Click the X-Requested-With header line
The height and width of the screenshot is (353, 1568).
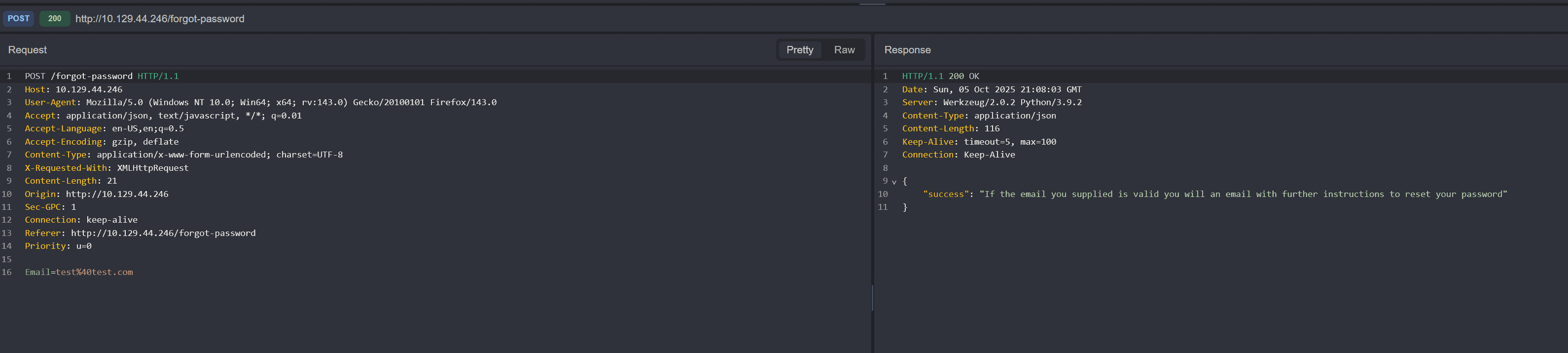tap(107, 168)
